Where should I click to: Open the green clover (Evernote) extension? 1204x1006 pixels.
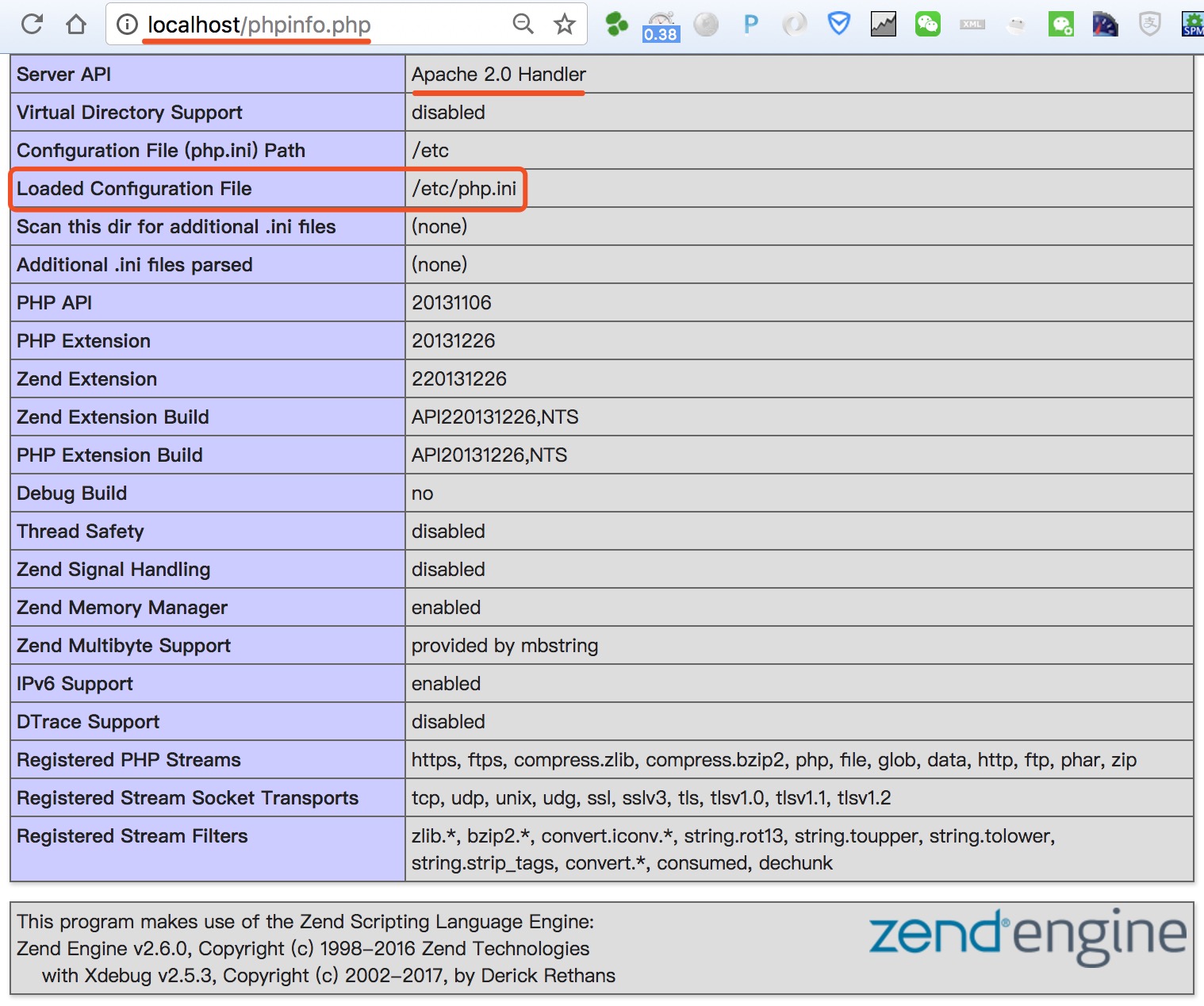616,25
